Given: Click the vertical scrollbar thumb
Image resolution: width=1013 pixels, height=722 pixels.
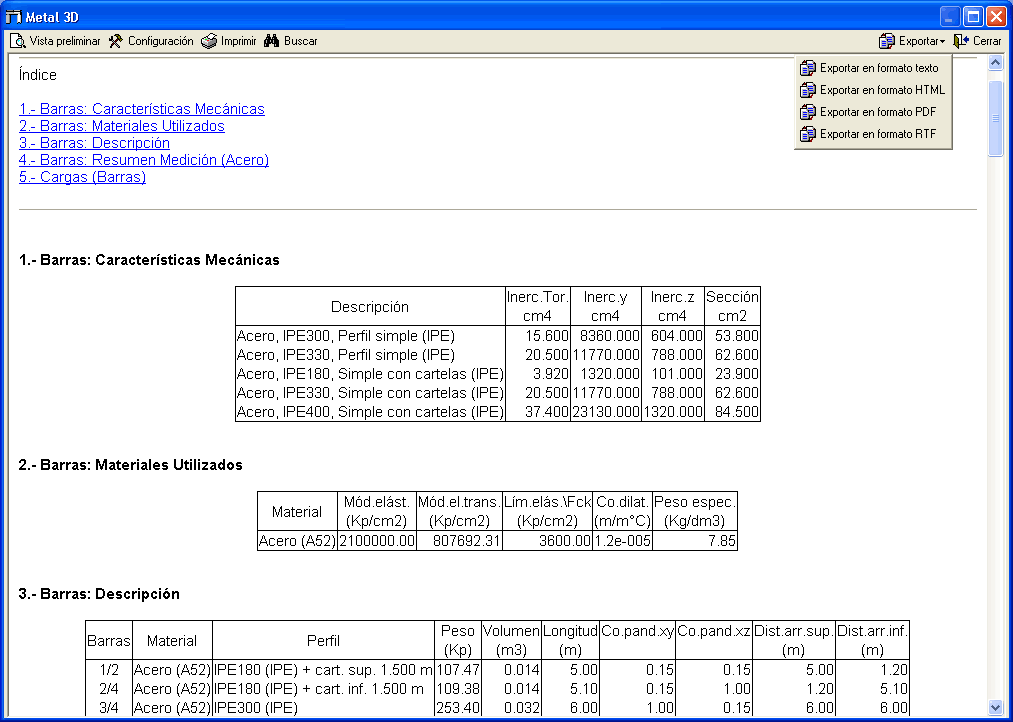Looking at the screenshot, I should pos(995,118).
